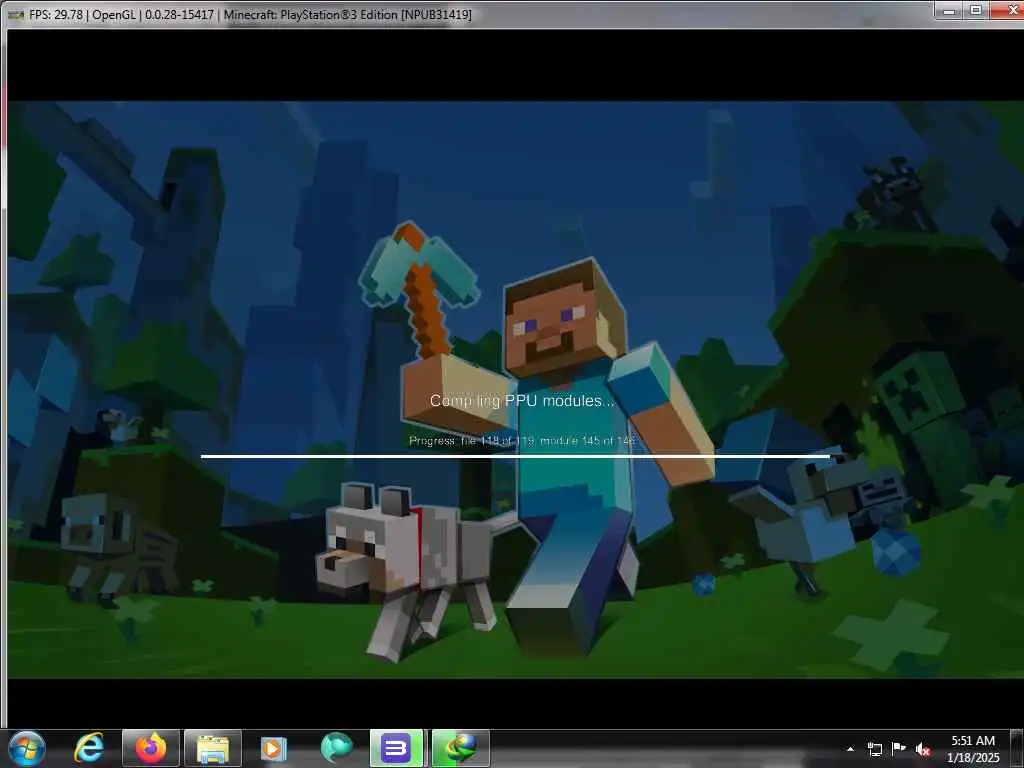Maximize the Minecraft emulator window
This screenshot has width=1024, height=768.
[x=976, y=10]
